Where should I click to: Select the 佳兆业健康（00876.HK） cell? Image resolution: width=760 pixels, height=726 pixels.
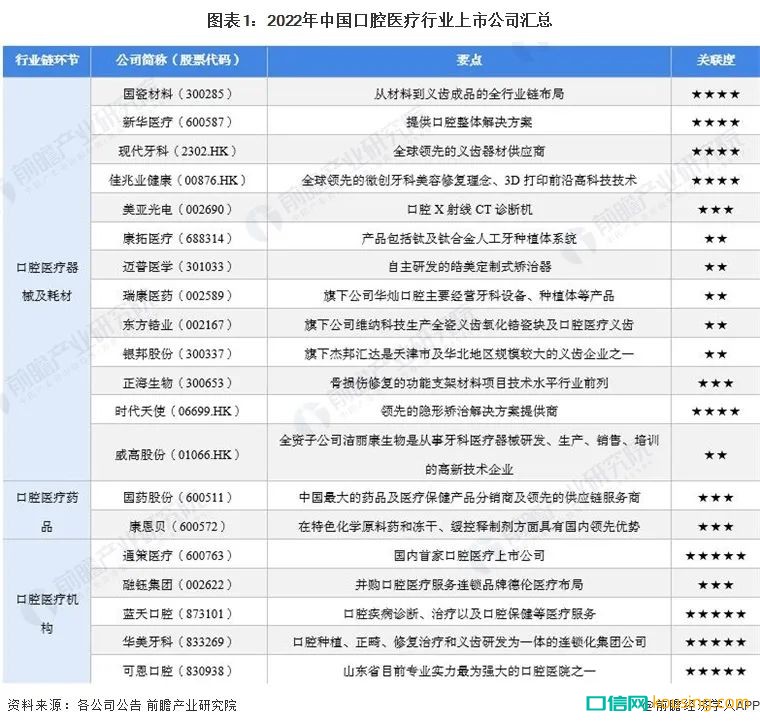pyautogui.click(x=178, y=180)
